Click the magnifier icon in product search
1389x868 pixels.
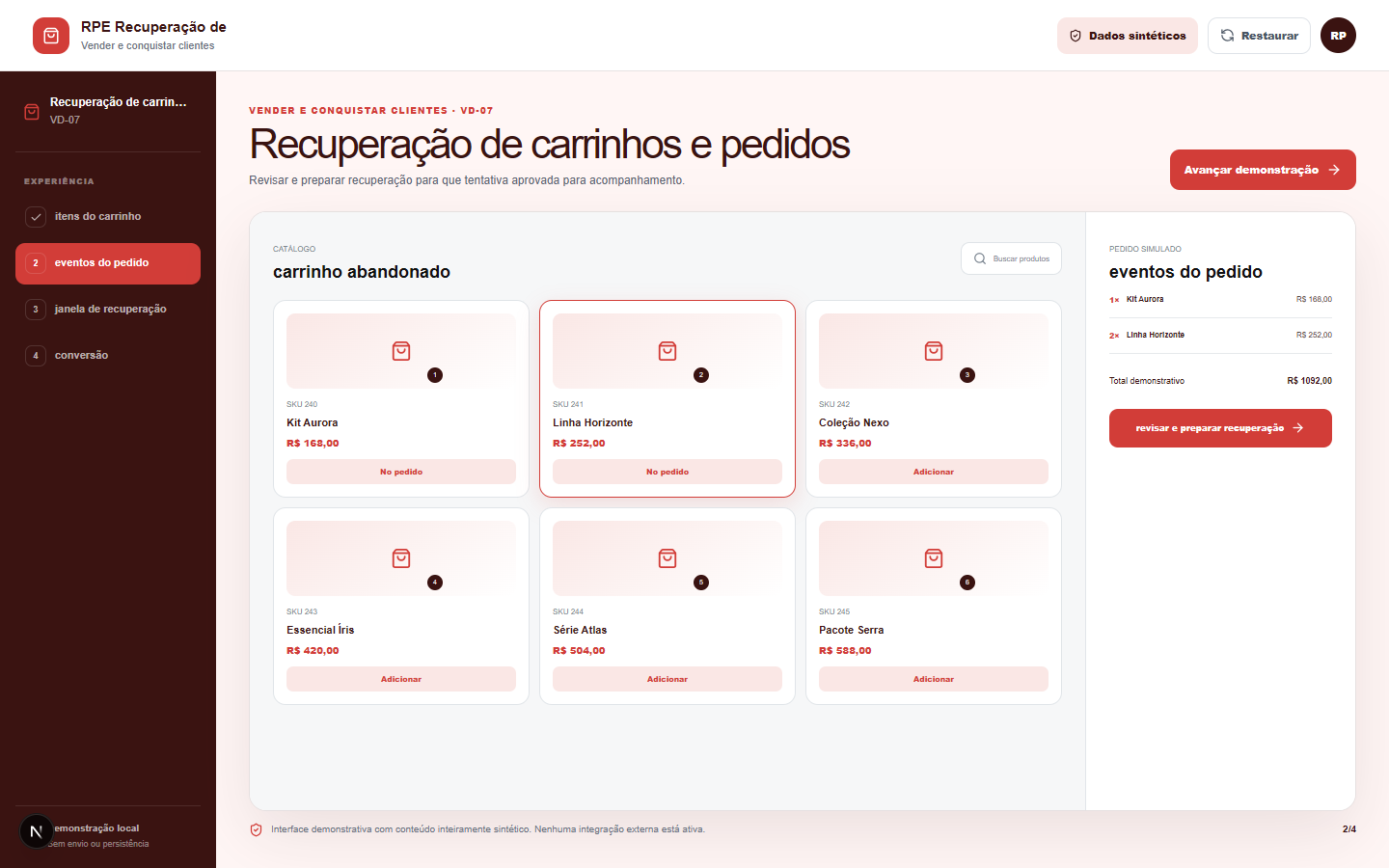(980, 258)
